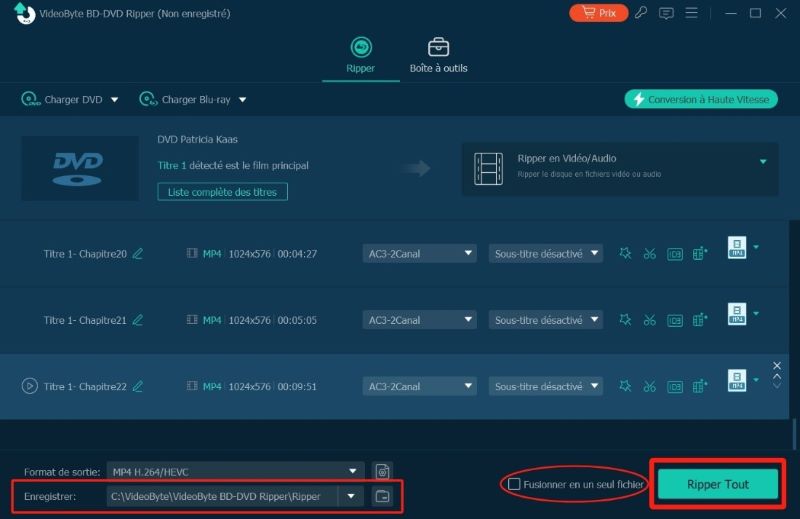Click the effects star icon for Chapitre22
800x519 pixels.
point(625,386)
